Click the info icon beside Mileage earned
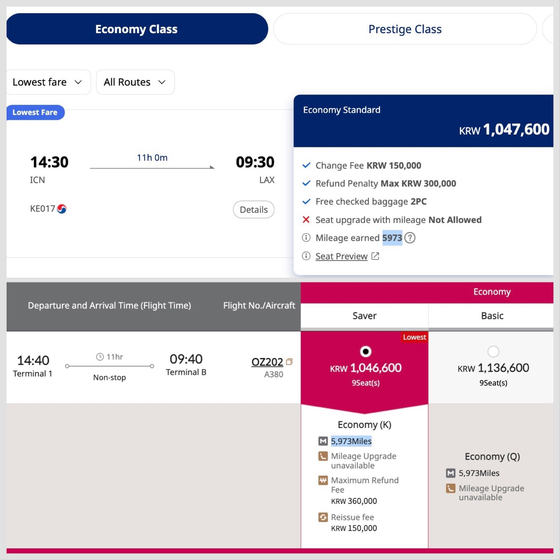560x560 pixels. click(x=306, y=238)
